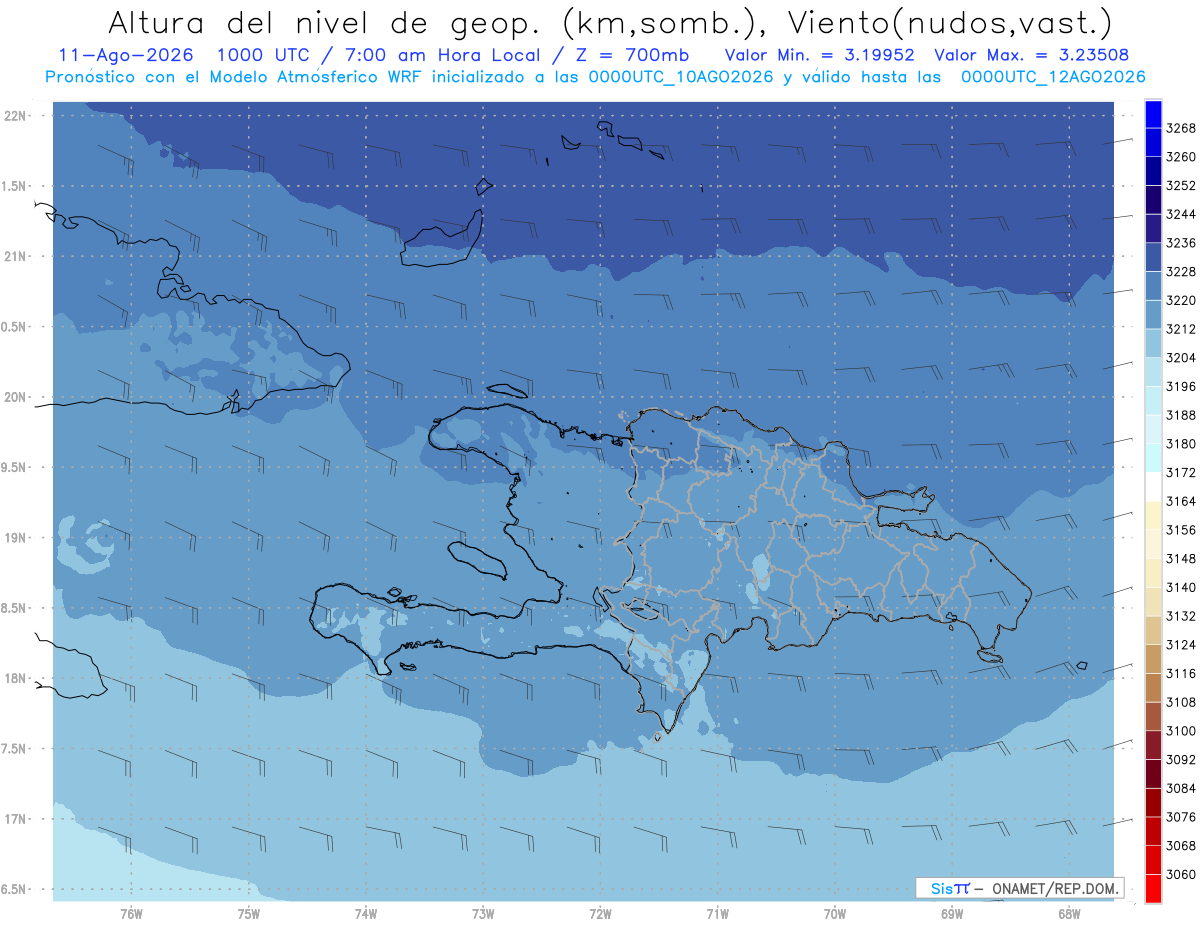This screenshot has width=1200, height=927.
Task: Click the '3132' colorbar value
Action: (x=1181, y=616)
